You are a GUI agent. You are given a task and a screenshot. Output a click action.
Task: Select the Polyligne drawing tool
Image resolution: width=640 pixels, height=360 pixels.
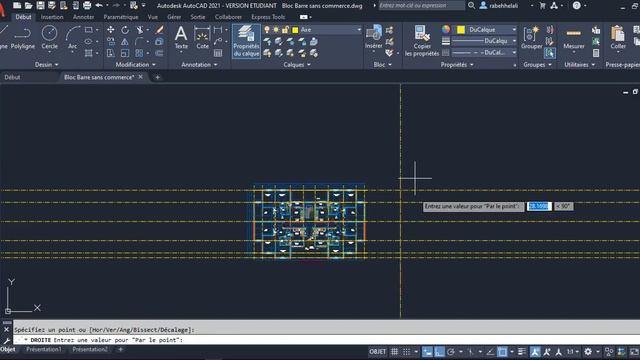pos(22,38)
